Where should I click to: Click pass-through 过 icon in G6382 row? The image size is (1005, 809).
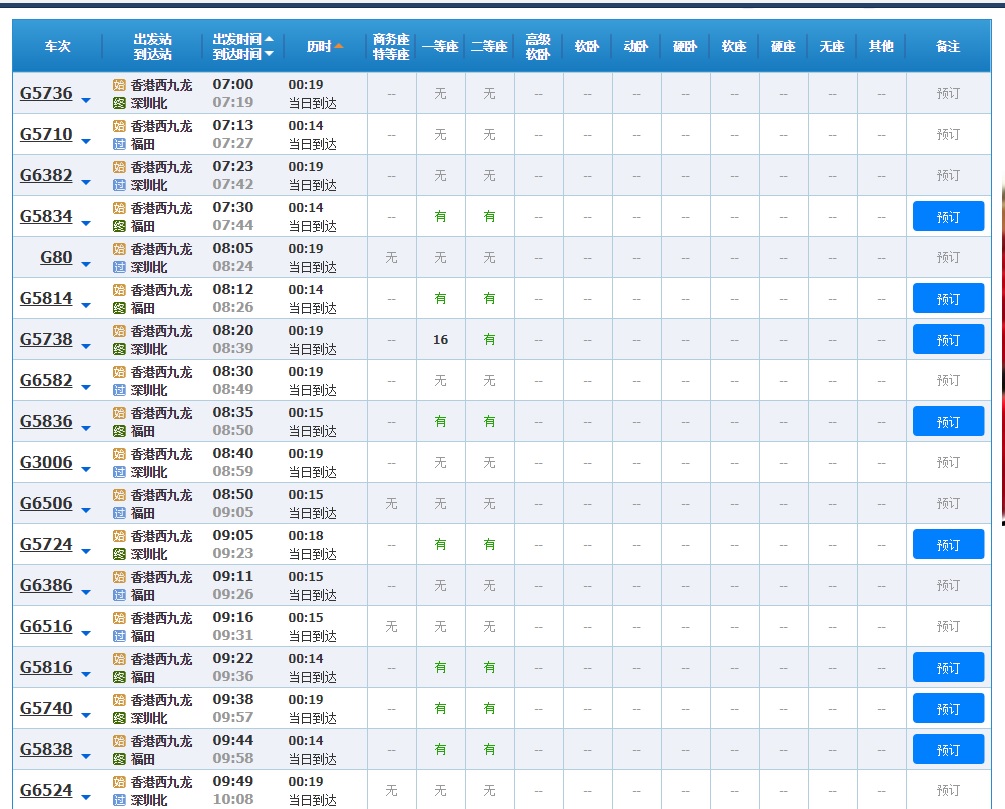point(119,185)
